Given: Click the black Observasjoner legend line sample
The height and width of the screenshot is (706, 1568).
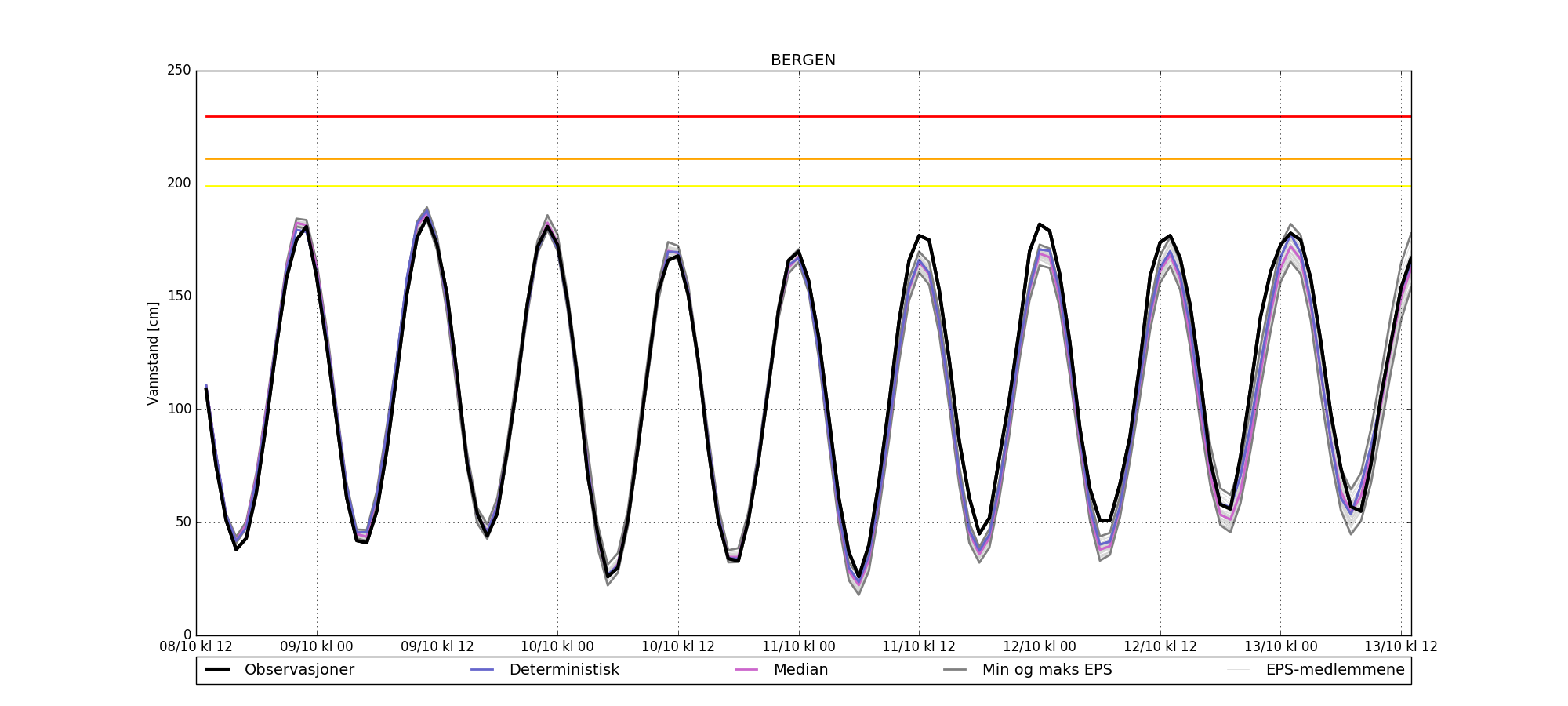Looking at the screenshot, I should point(217,670).
